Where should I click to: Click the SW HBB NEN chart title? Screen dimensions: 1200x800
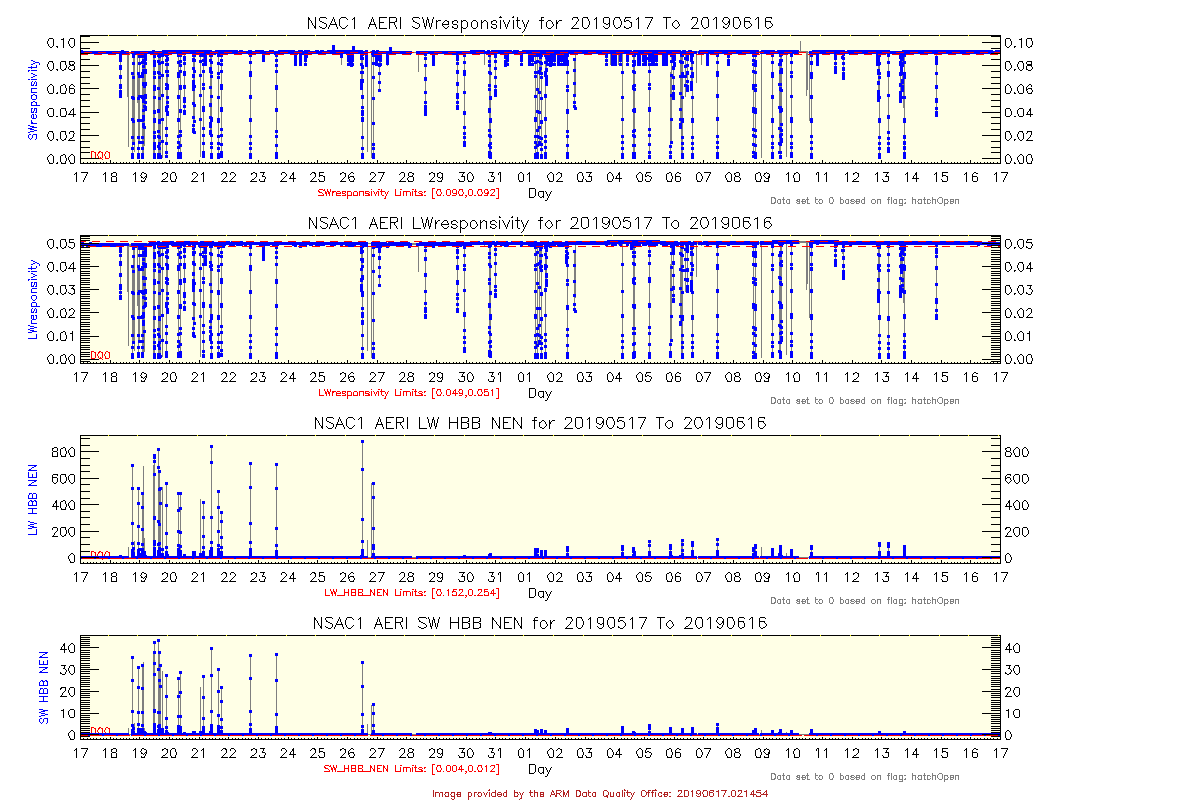[539, 623]
